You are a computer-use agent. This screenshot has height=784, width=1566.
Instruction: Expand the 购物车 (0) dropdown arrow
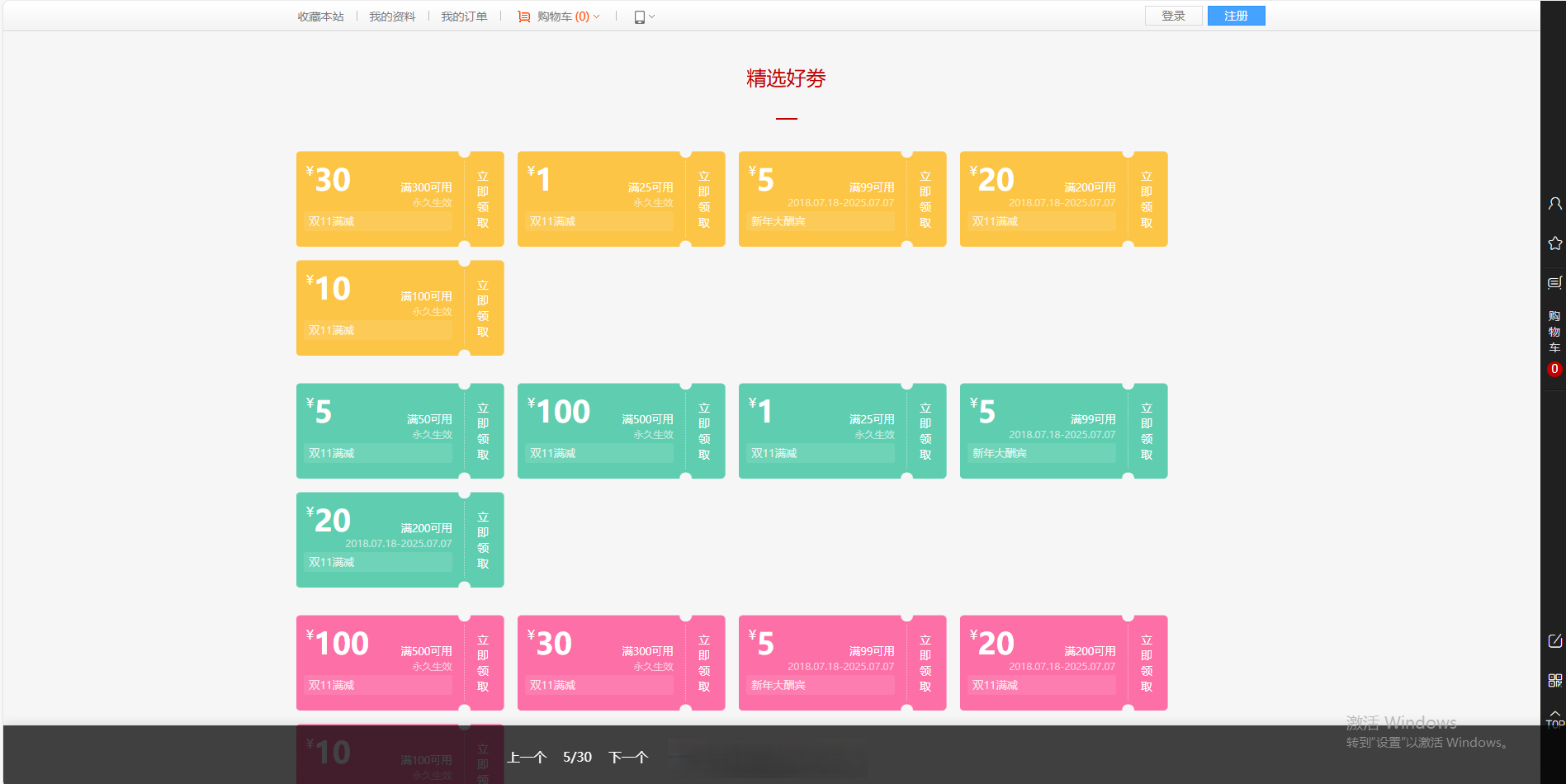click(x=597, y=17)
